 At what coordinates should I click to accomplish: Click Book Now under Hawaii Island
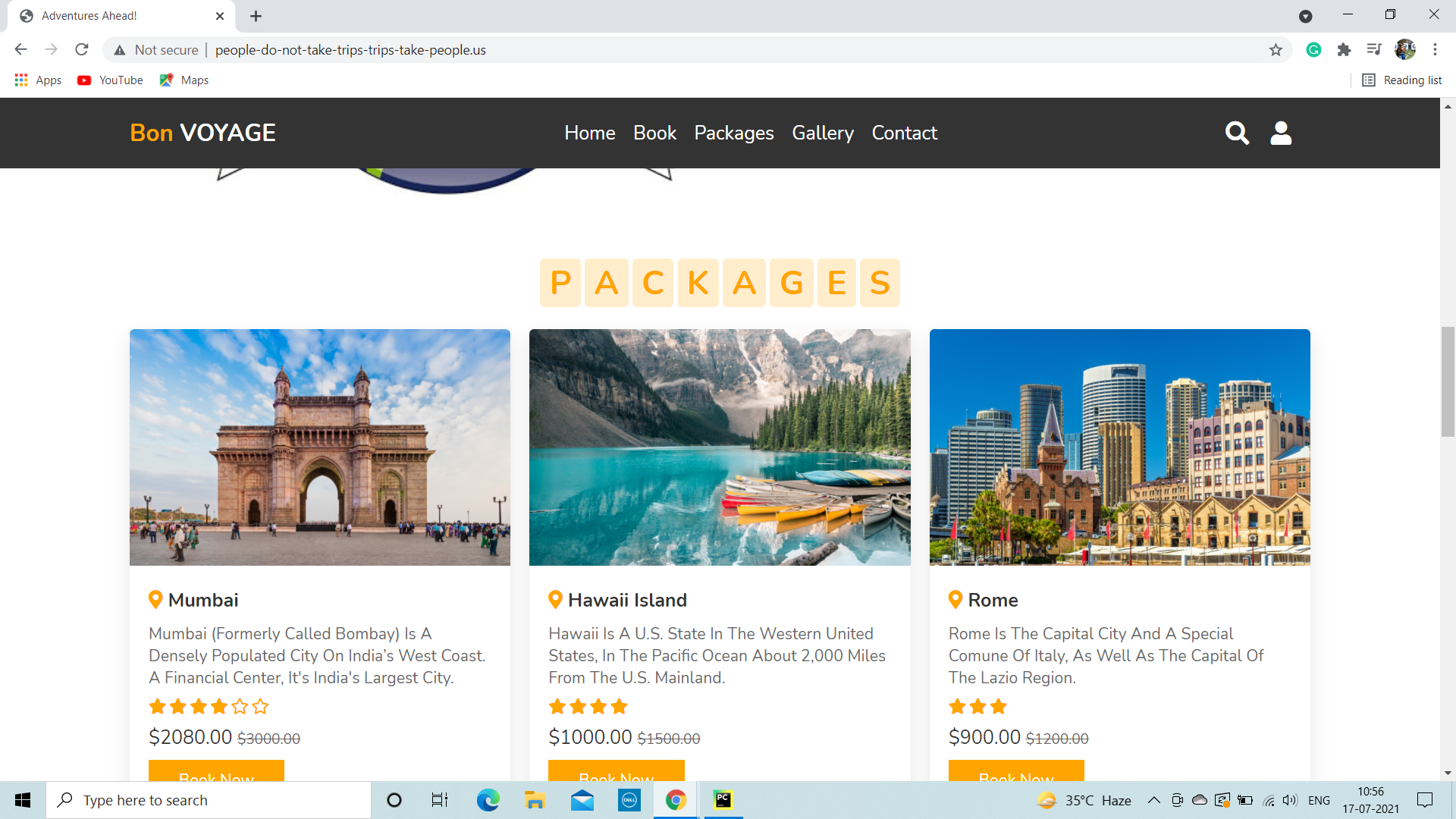(616, 772)
